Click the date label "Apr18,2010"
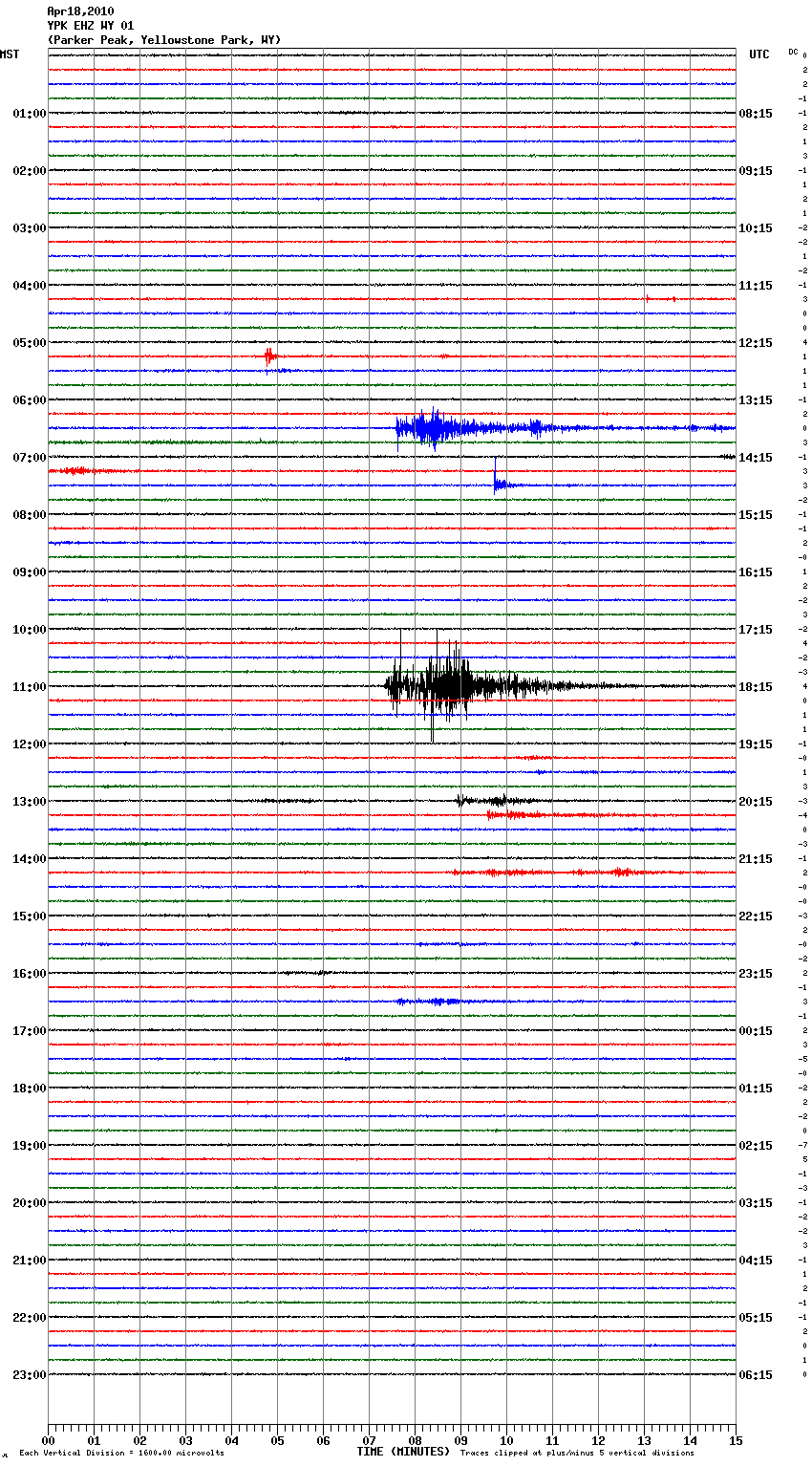The width and height of the screenshot is (812, 1466). tap(80, 11)
